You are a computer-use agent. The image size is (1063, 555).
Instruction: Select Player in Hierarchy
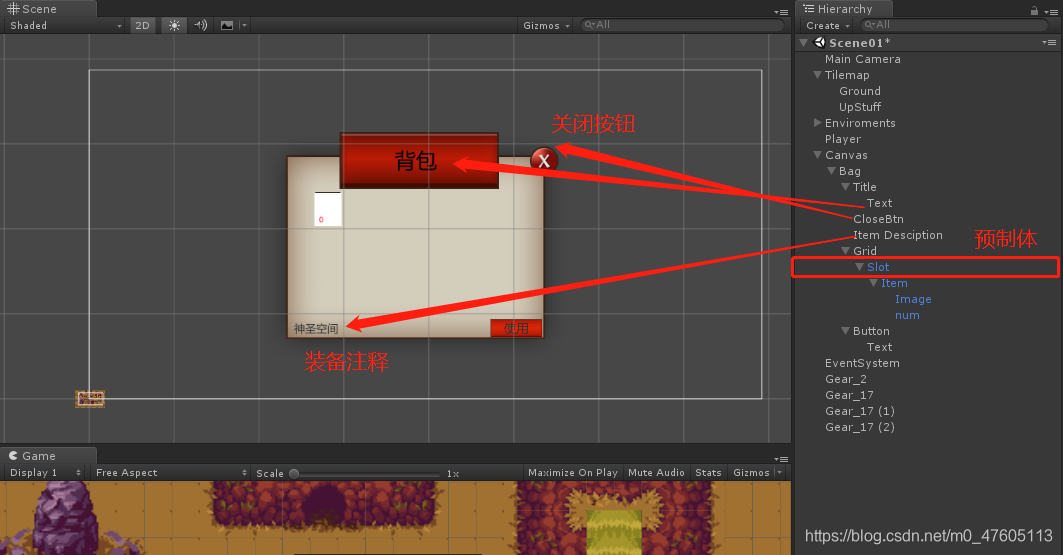[x=843, y=139]
